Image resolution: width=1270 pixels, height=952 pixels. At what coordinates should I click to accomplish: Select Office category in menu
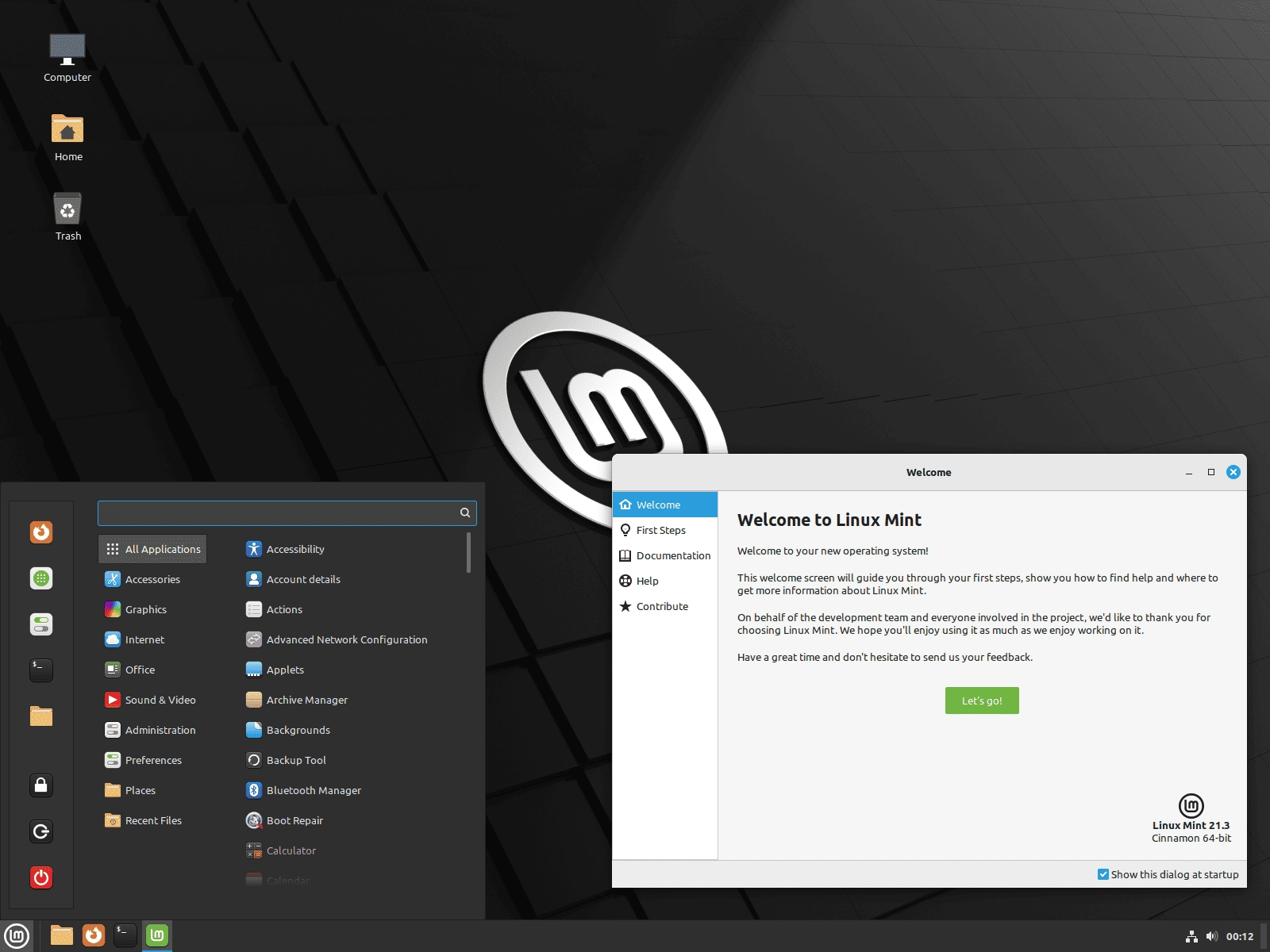[152, 670]
